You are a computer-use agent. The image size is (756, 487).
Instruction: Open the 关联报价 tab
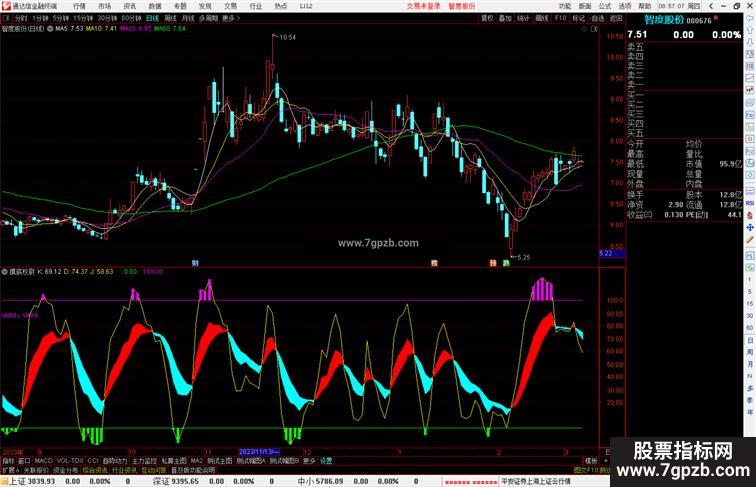click(36, 470)
